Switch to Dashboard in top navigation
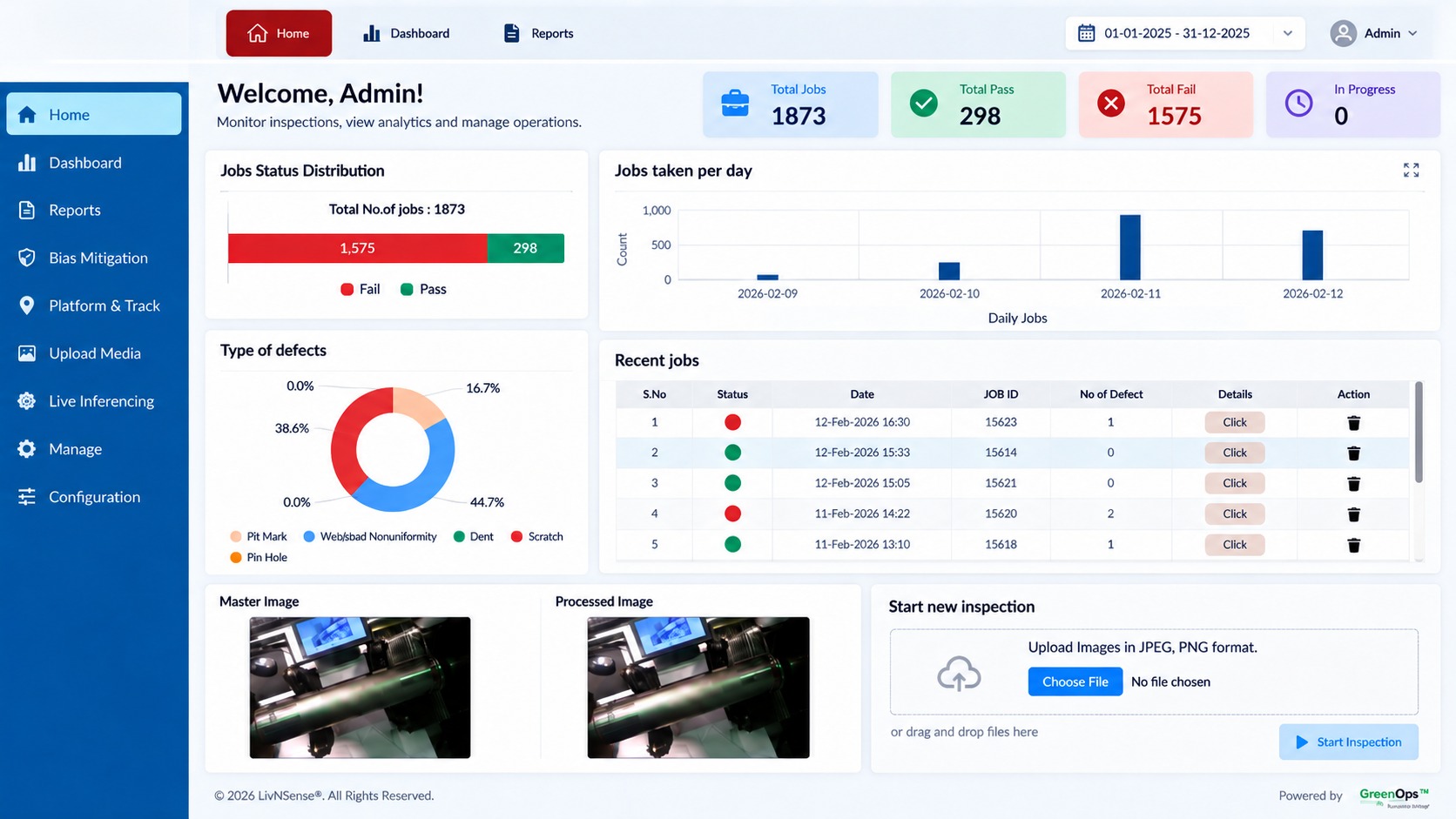Screen dimensions: 1456x819 pyautogui.click(x=407, y=33)
